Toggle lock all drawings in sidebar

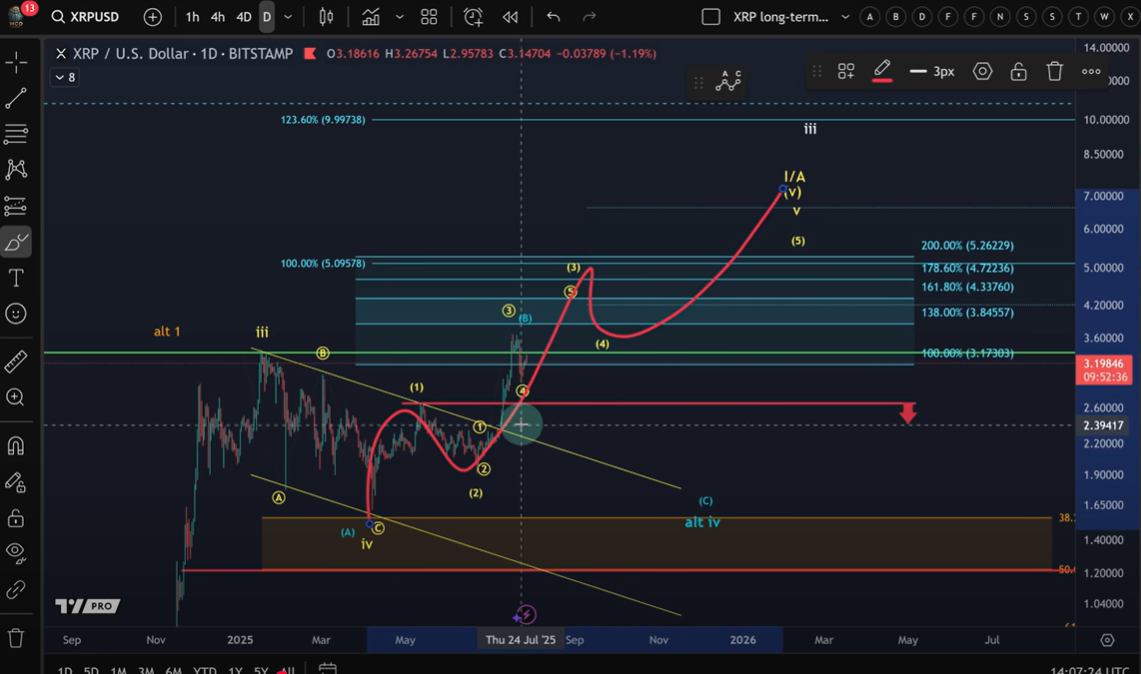pyautogui.click(x=16, y=518)
